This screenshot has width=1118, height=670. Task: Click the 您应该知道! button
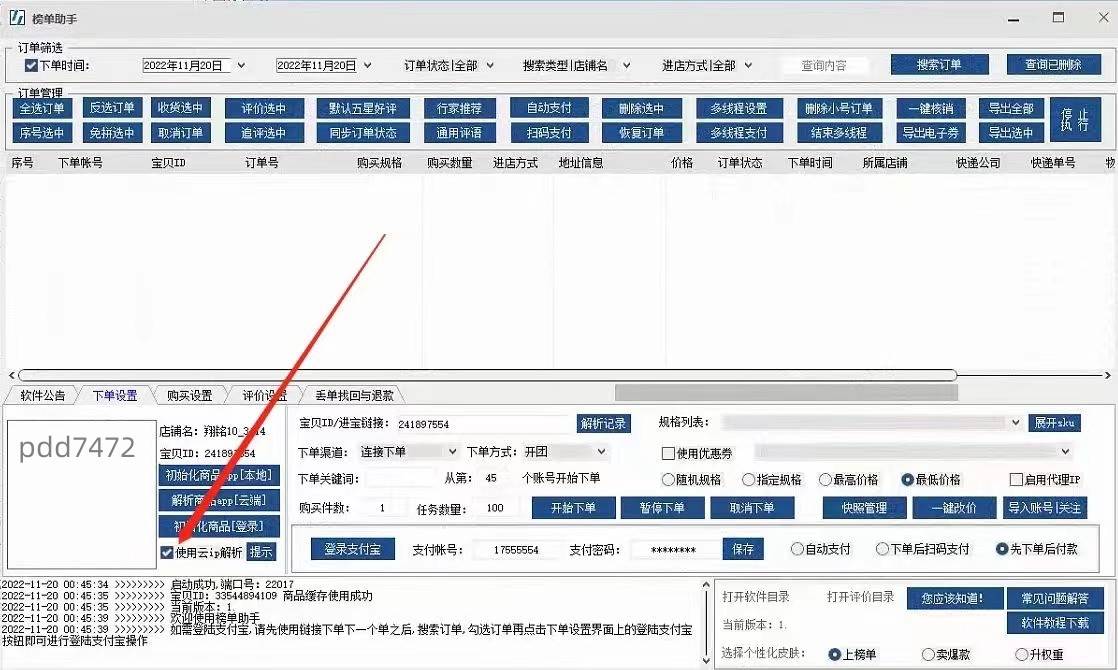(x=955, y=599)
